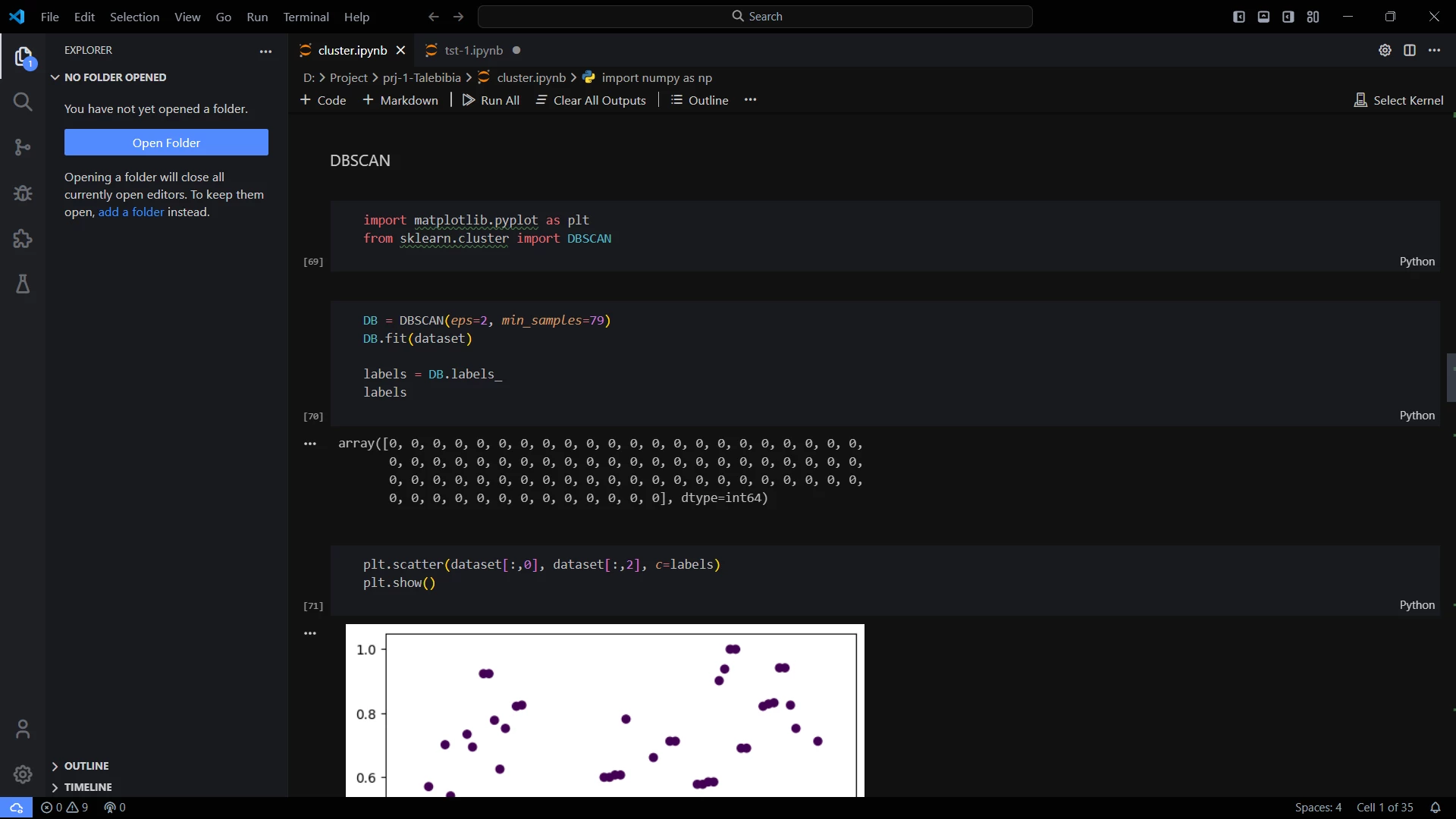Open the Go menu
This screenshot has height=819, width=1456.
224,17
